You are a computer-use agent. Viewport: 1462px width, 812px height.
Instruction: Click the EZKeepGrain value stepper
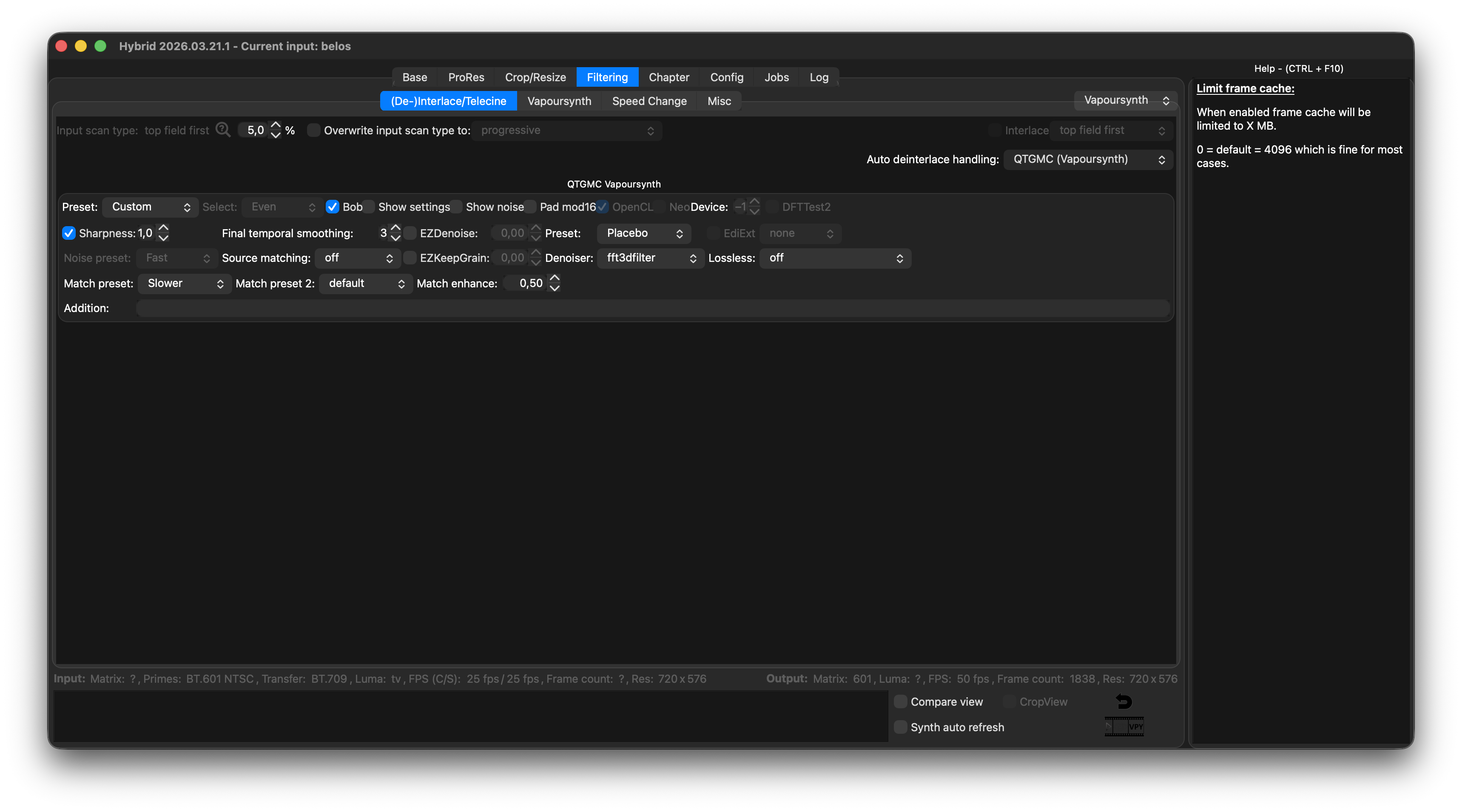tap(536, 258)
